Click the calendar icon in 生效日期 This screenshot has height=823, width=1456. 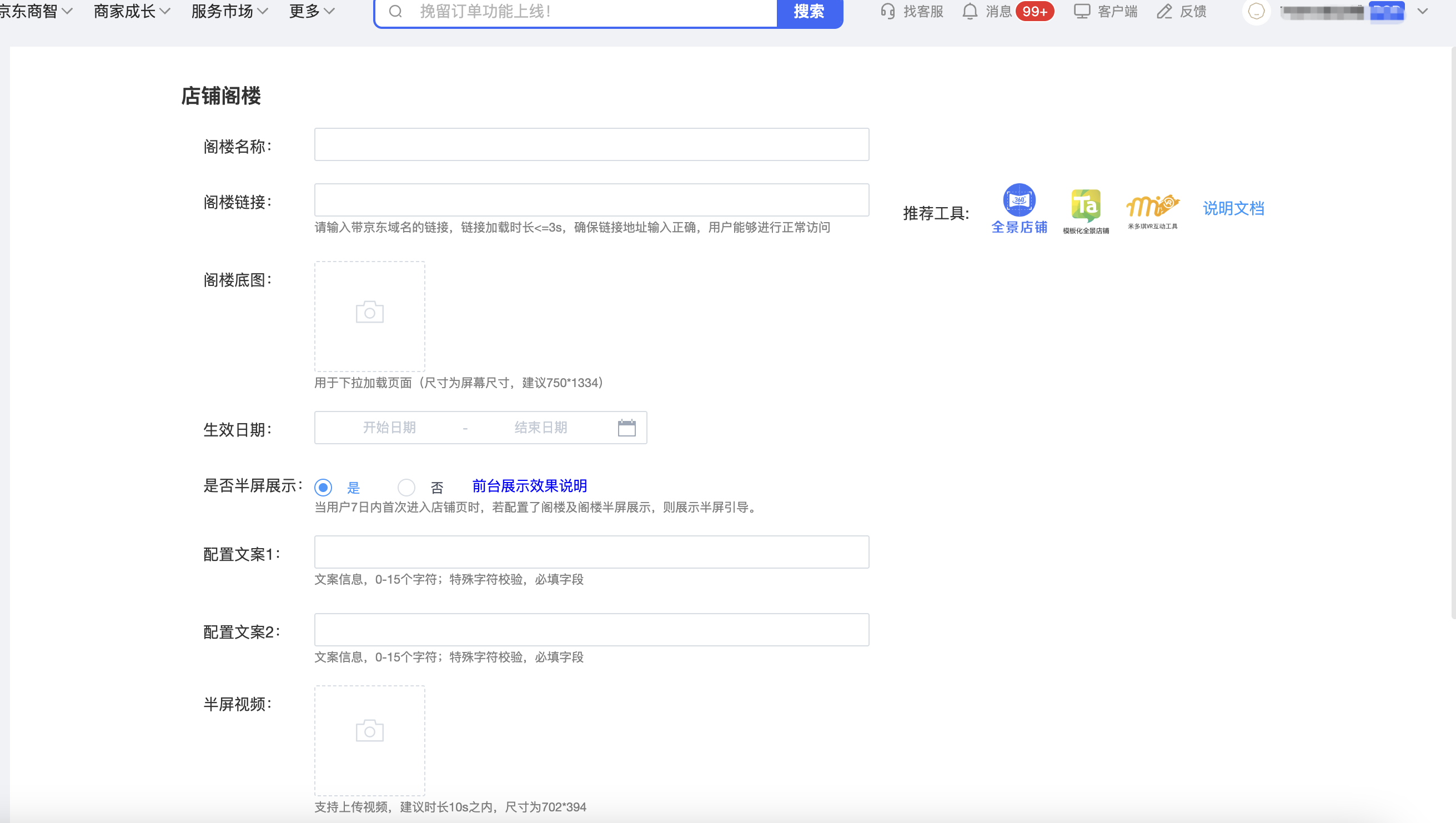(626, 428)
